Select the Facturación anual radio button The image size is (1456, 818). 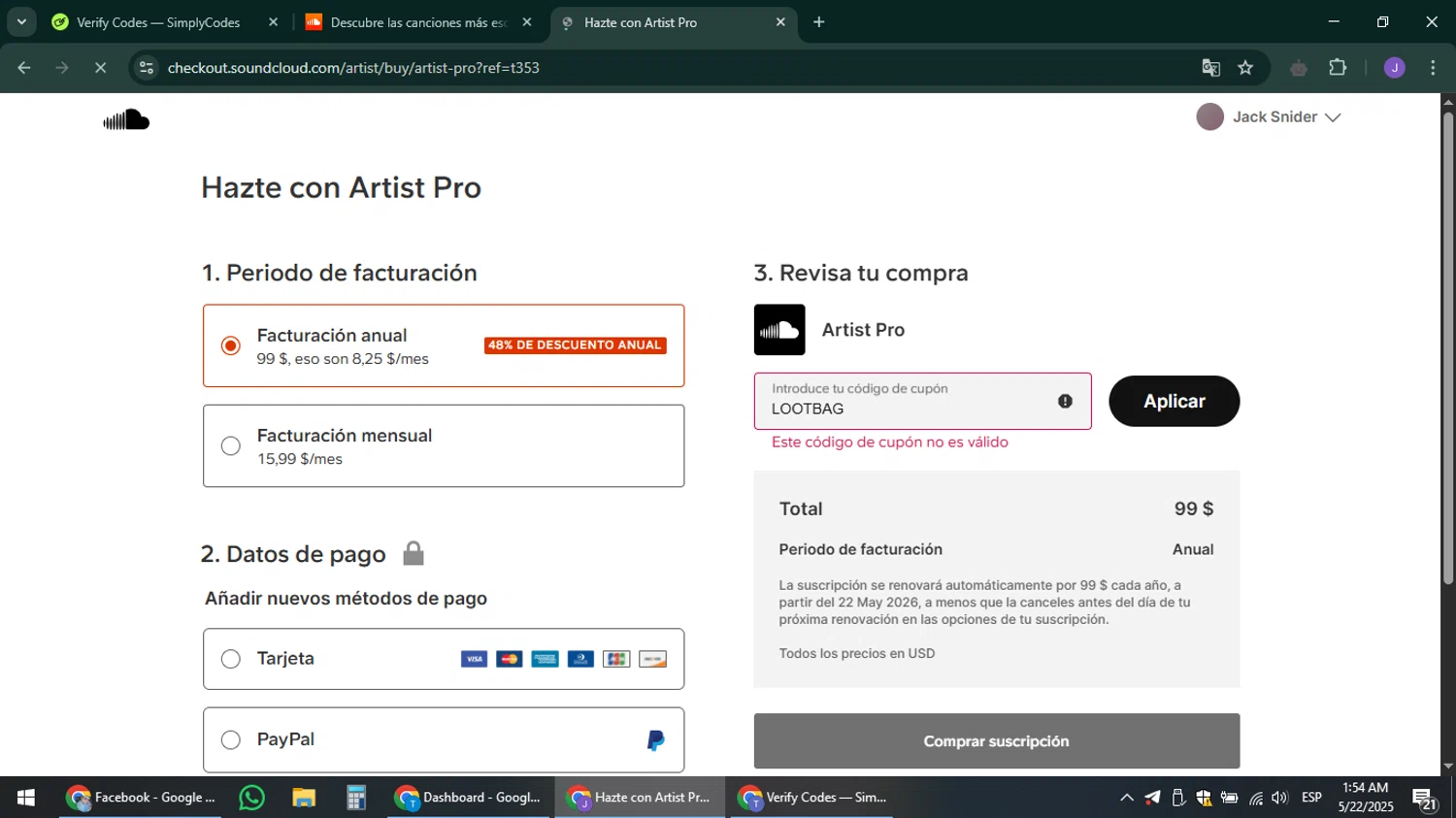[x=230, y=345]
